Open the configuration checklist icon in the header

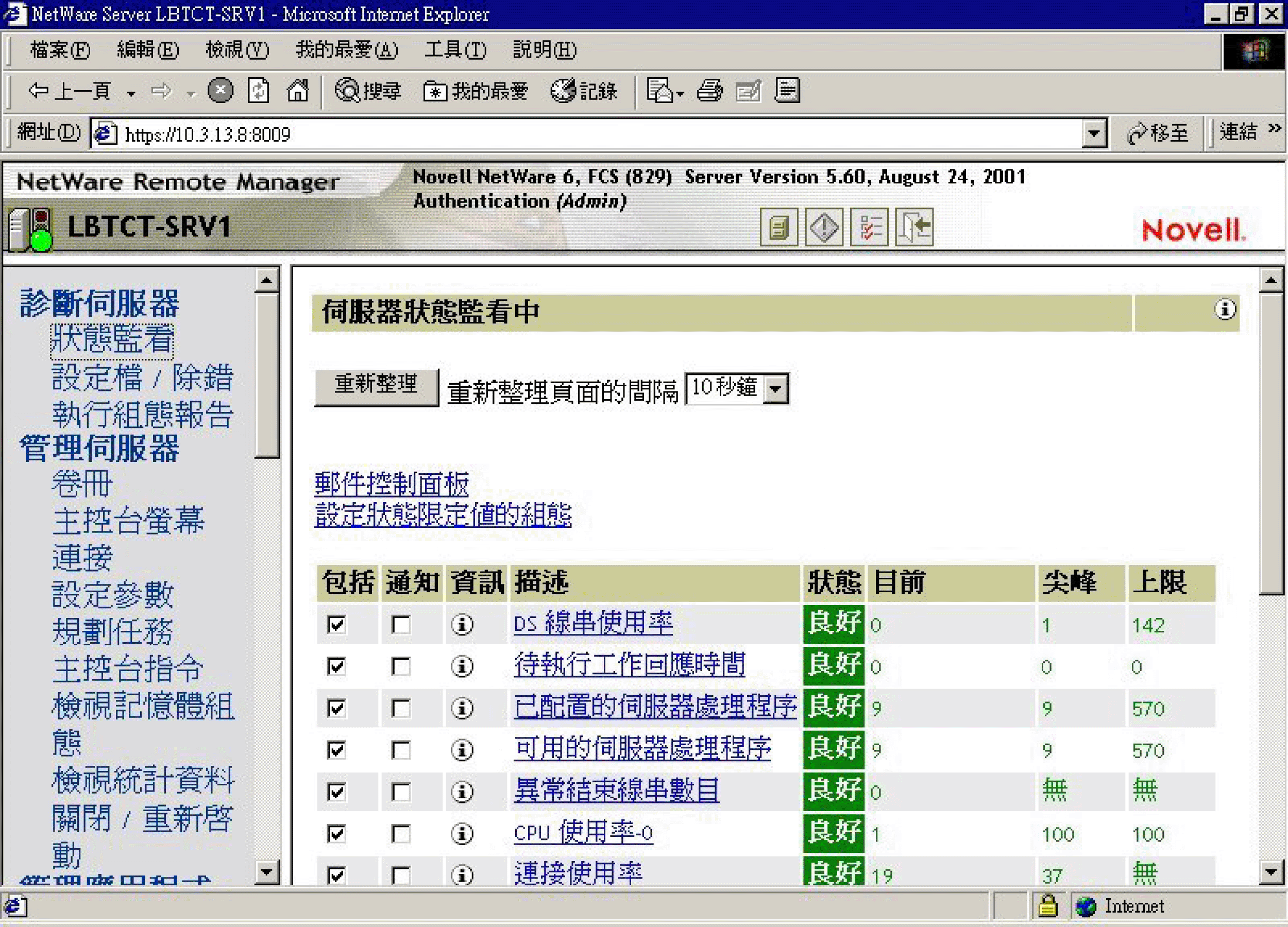coord(869,227)
